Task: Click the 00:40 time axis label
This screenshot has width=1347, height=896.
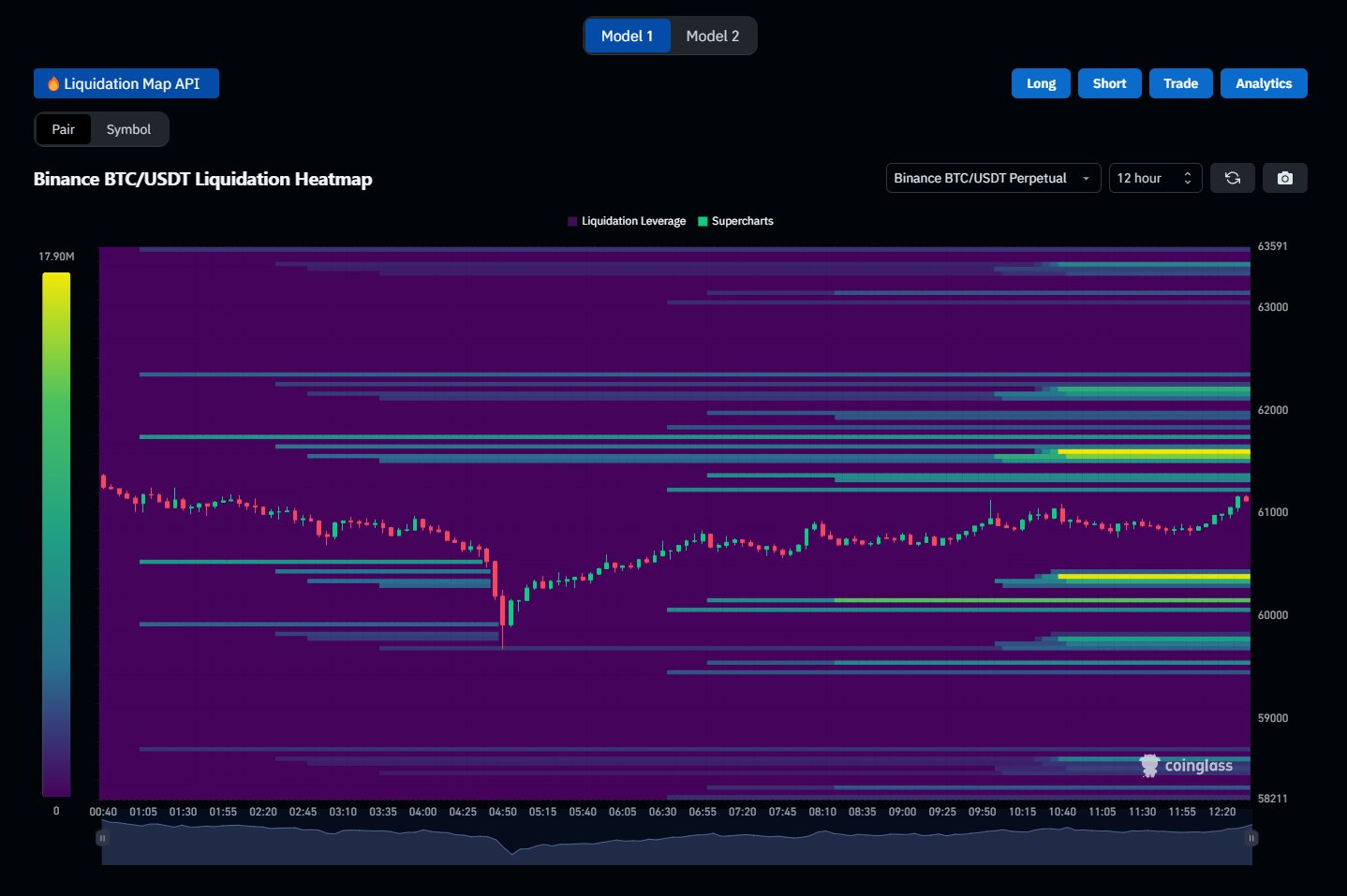Action: point(103,812)
